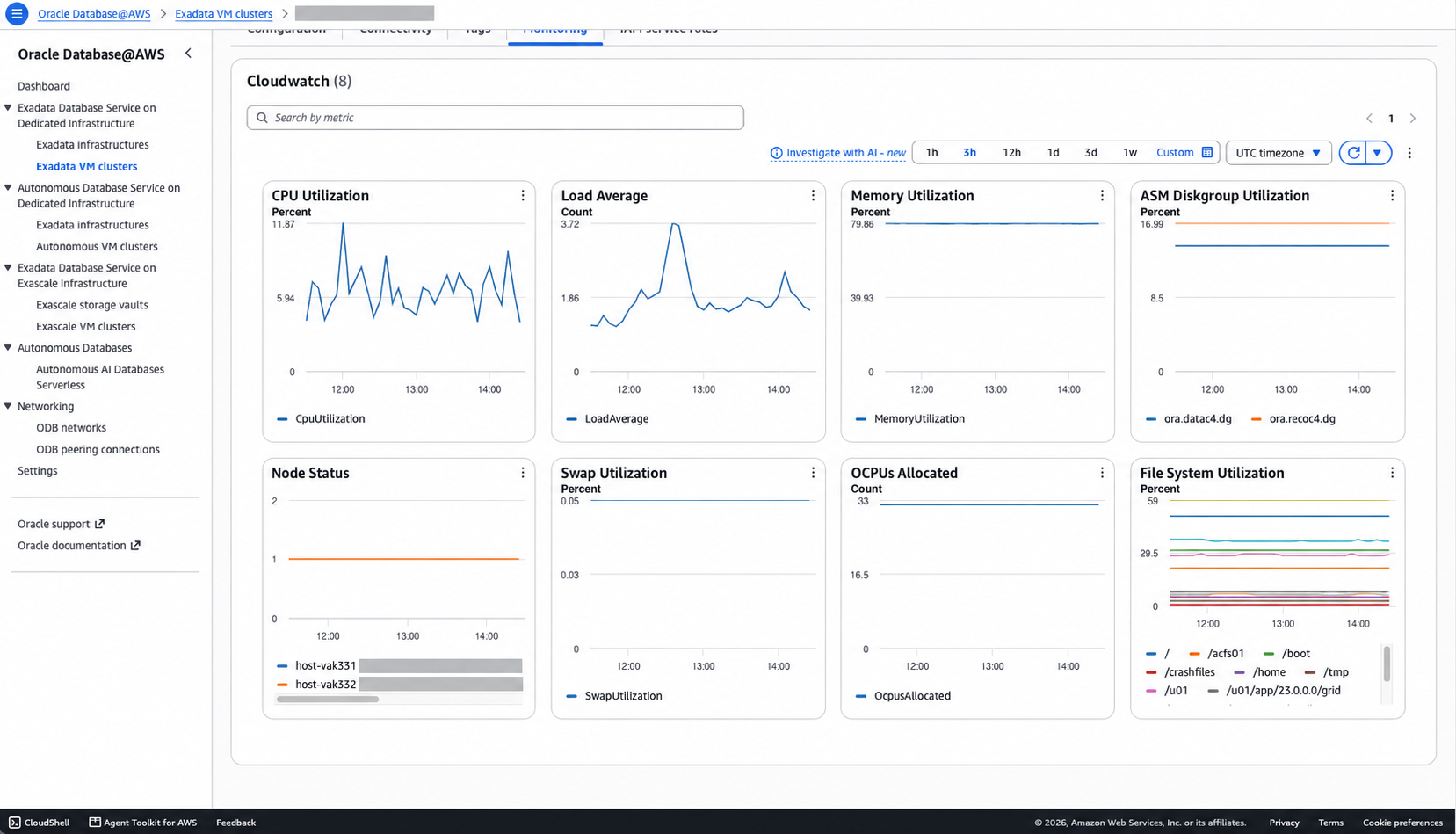Go to next metrics page
Screen dimensions: 1456x834
point(1413,119)
